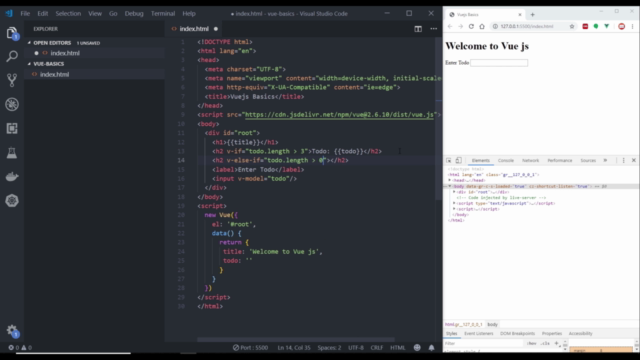640x360 pixels.
Task: Toggle :hov element state panel
Action: point(531,344)
